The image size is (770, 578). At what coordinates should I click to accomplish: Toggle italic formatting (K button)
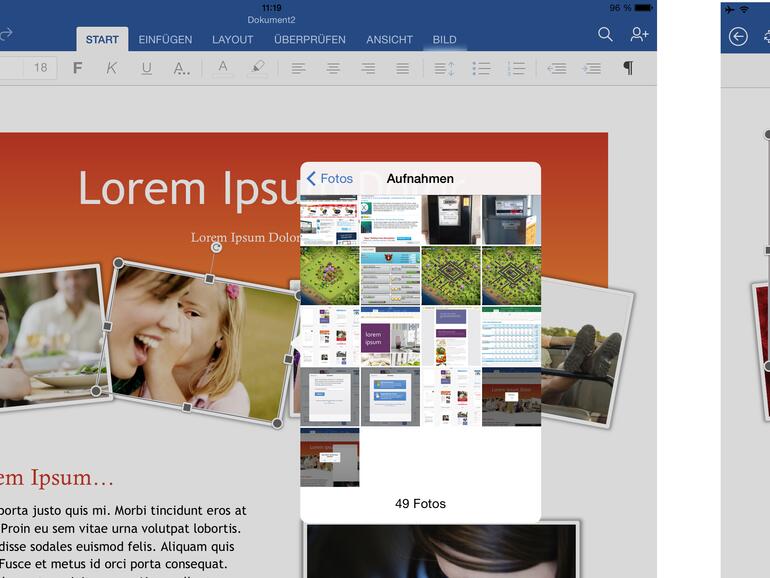point(112,68)
